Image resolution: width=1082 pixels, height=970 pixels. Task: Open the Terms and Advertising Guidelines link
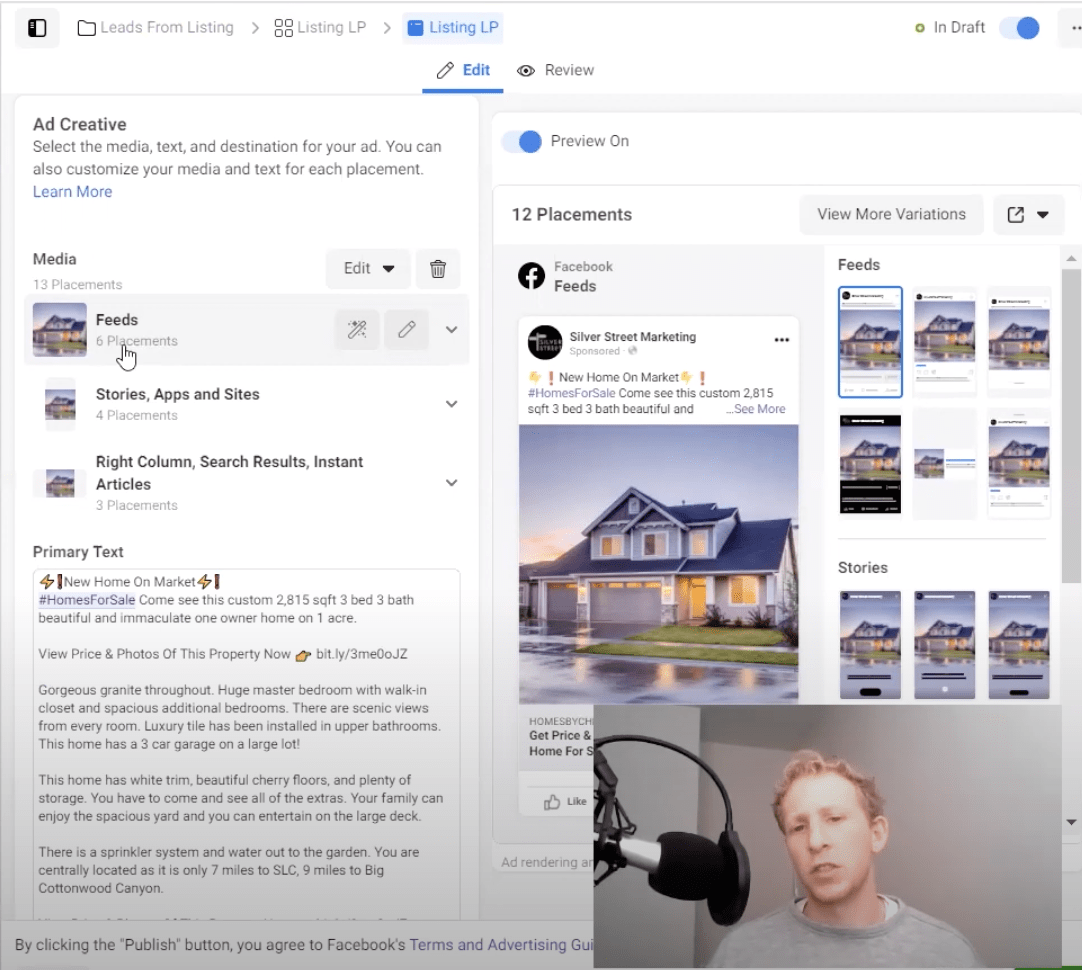coord(501,944)
